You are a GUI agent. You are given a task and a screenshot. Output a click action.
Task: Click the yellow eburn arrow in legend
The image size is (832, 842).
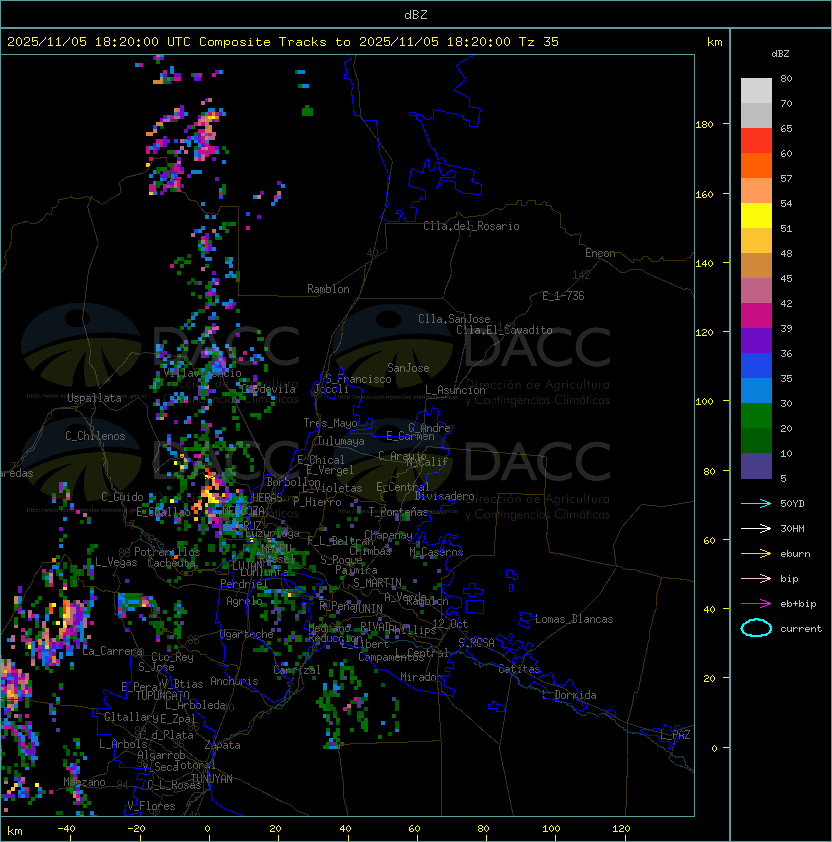[756, 554]
